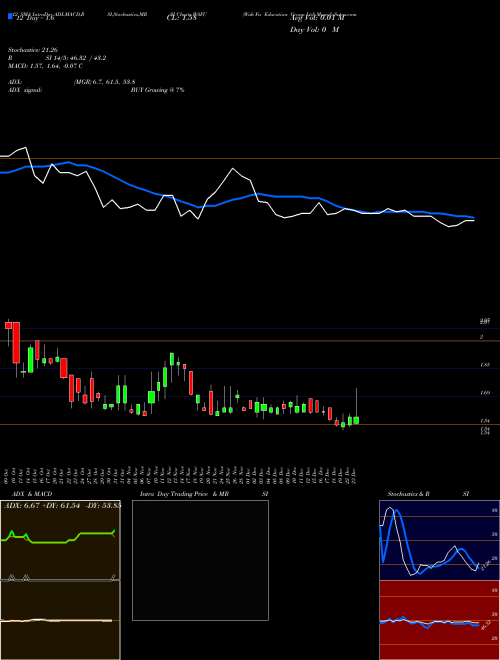Click the MACD sub-panel below the ADX chart
The image size is (500, 660).
[60, 620]
